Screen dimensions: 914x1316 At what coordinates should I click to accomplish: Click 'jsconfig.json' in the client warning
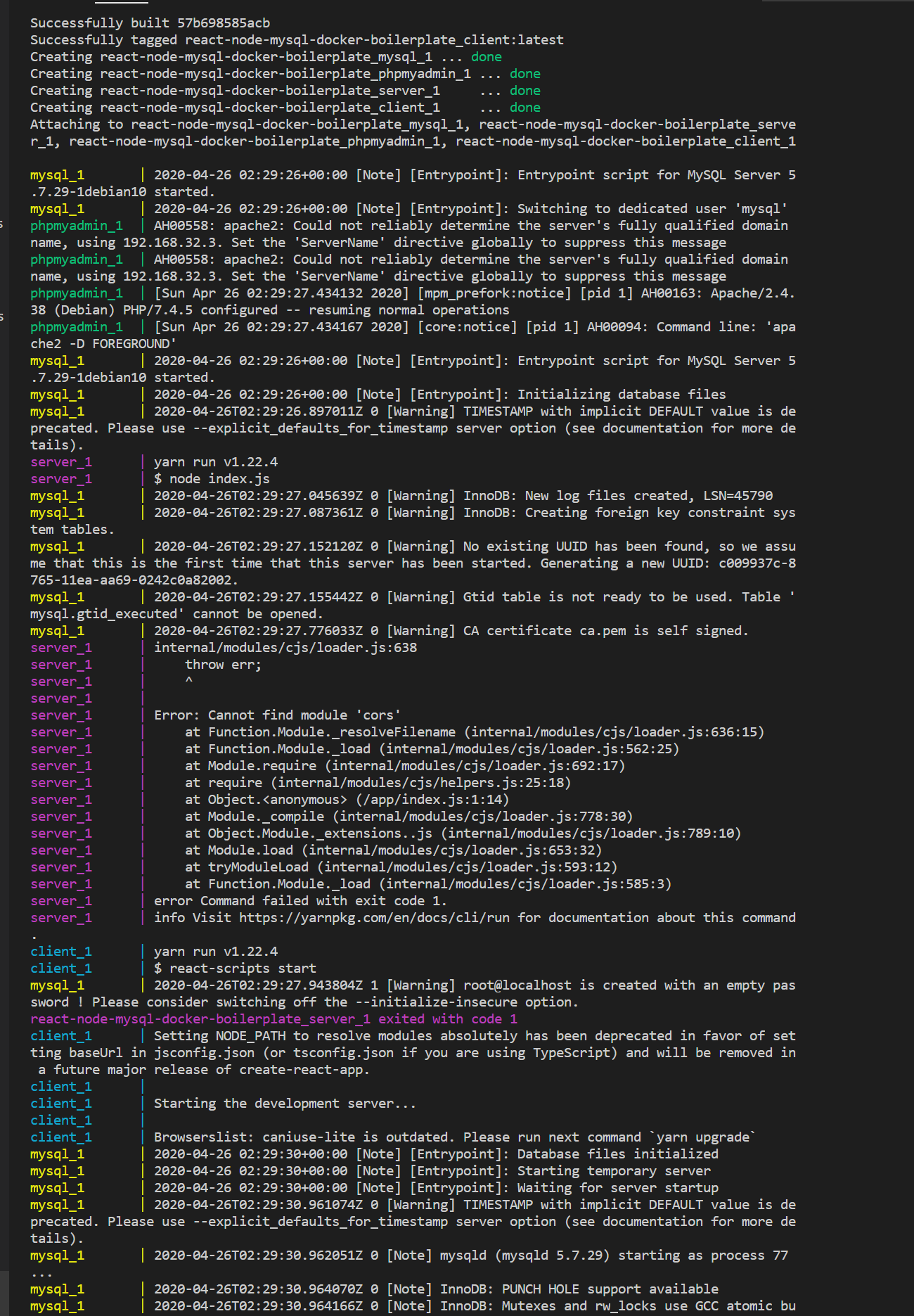[204, 1053]
